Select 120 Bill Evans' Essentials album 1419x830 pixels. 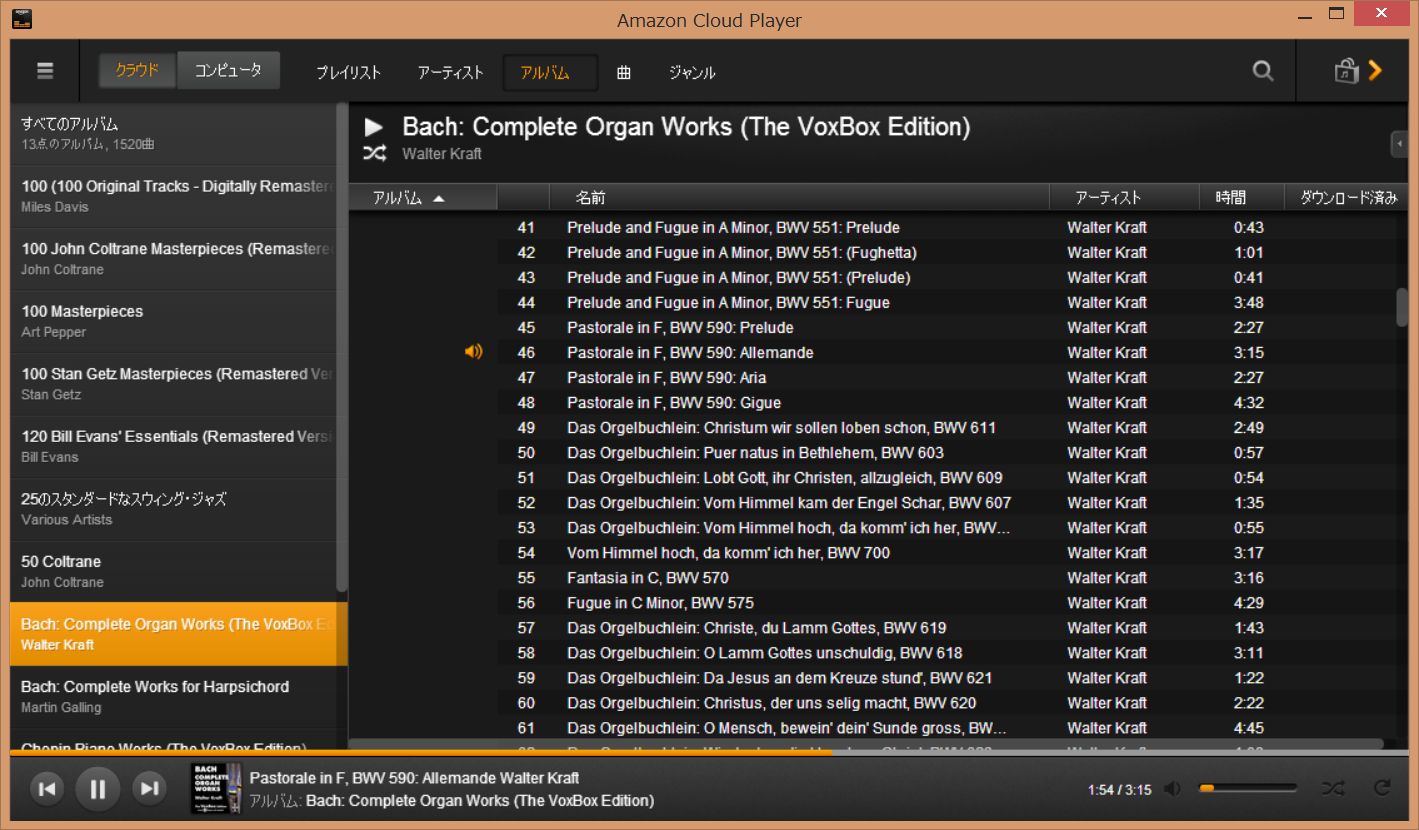point(173,446)
